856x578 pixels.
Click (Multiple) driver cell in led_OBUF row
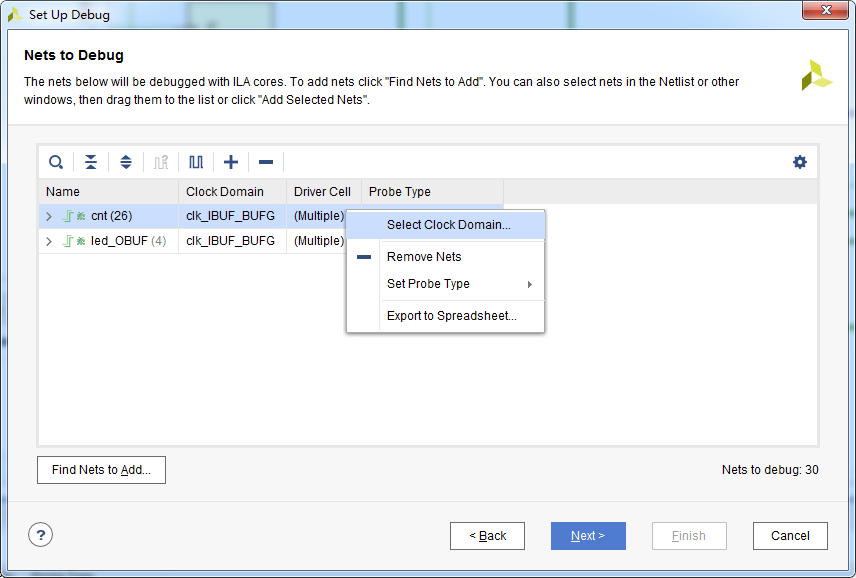coord(319,241)
